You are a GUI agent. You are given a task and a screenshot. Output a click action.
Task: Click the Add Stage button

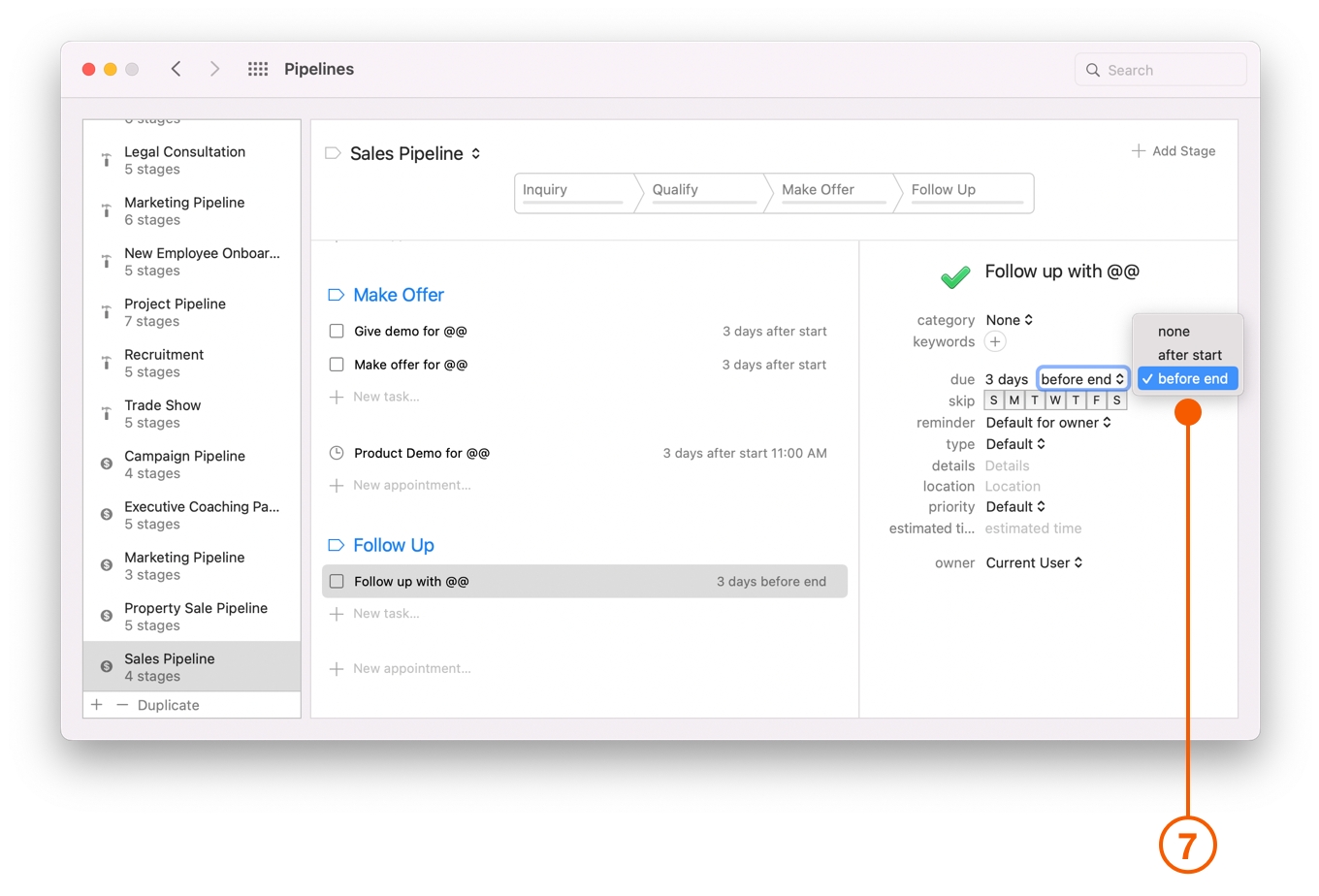click(1174, 150)
